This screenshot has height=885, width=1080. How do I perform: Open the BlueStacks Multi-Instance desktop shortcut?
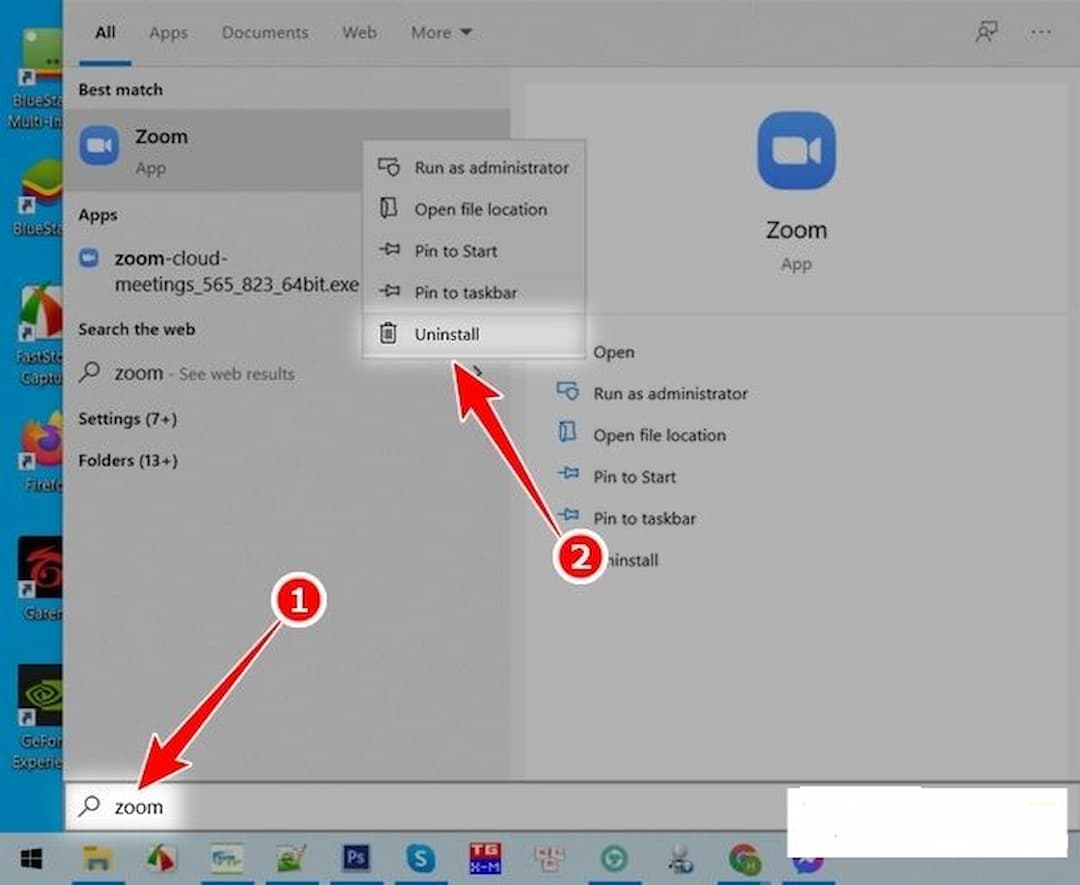[37, 77]
